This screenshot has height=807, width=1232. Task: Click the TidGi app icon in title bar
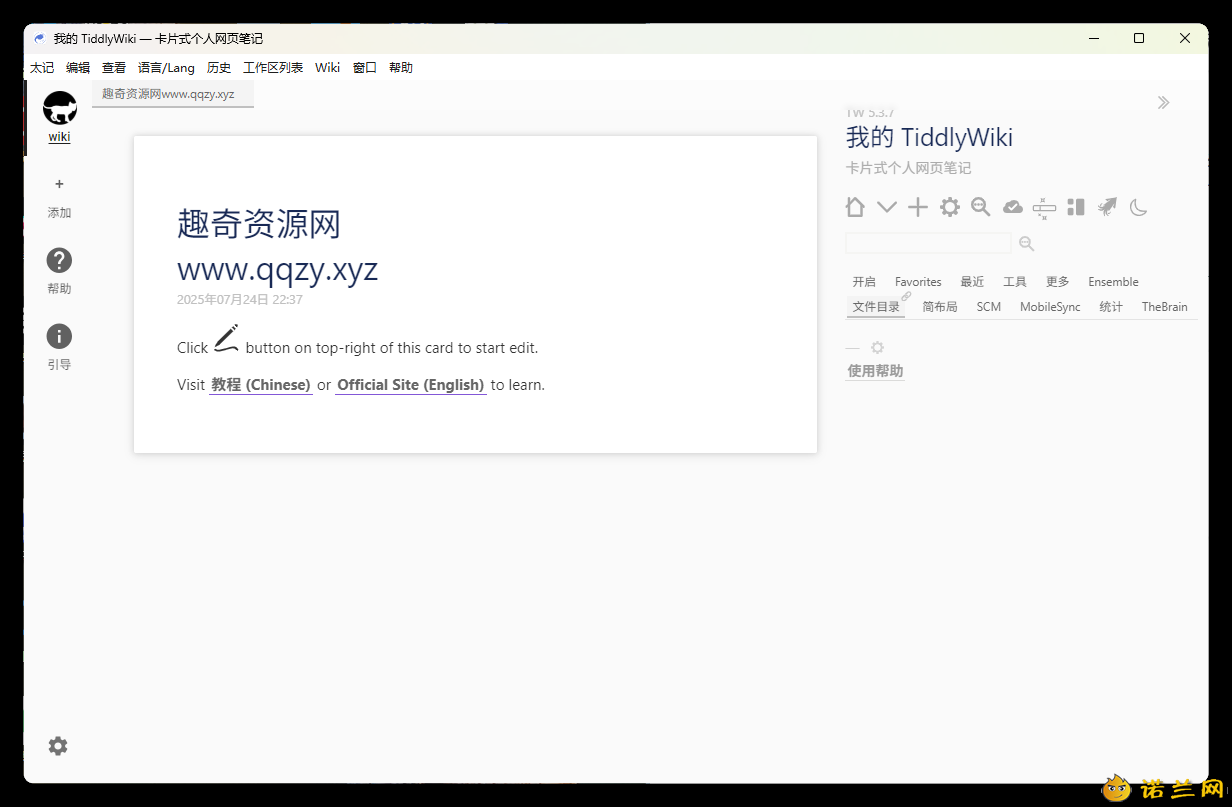[x=39, y=38]
